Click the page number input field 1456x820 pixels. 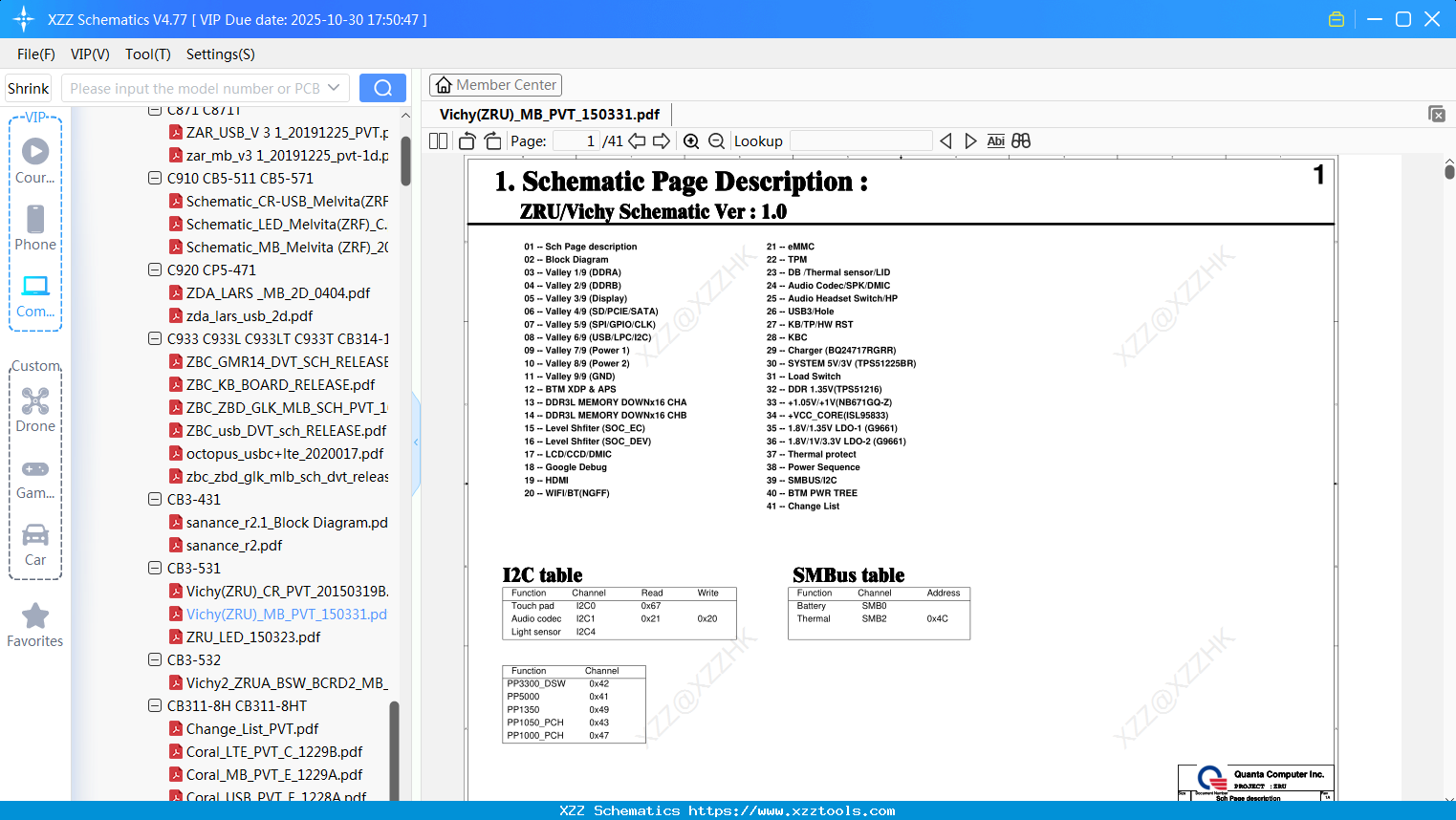tap(576, 141)
